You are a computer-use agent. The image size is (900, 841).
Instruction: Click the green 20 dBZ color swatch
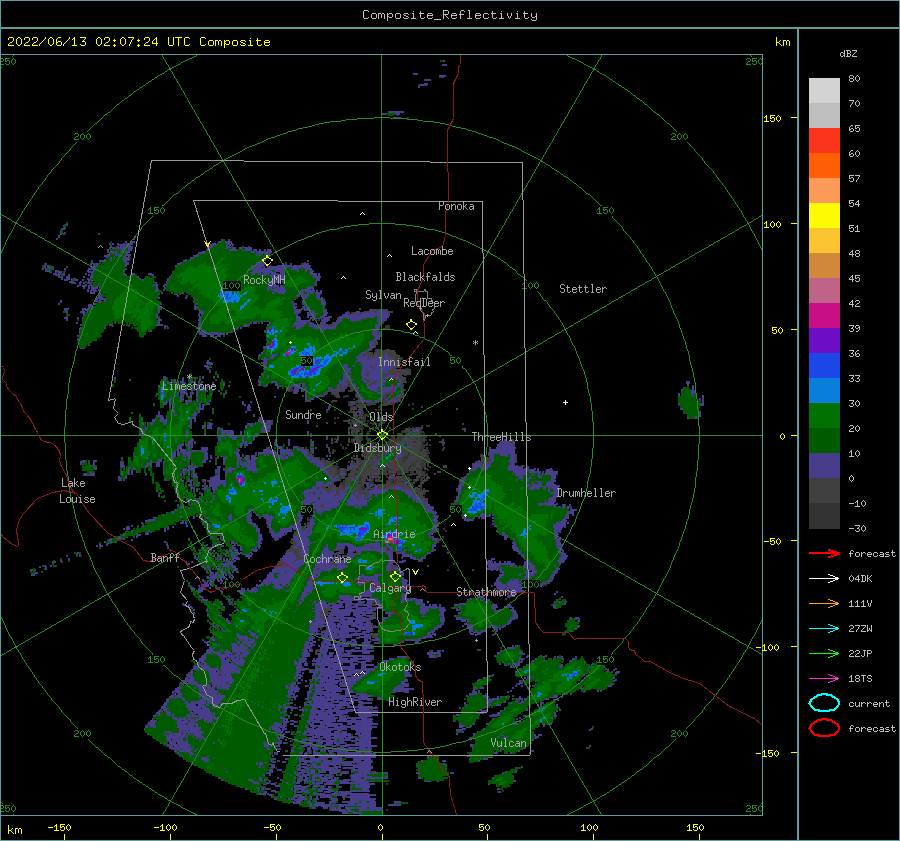(x=824, y=415)
